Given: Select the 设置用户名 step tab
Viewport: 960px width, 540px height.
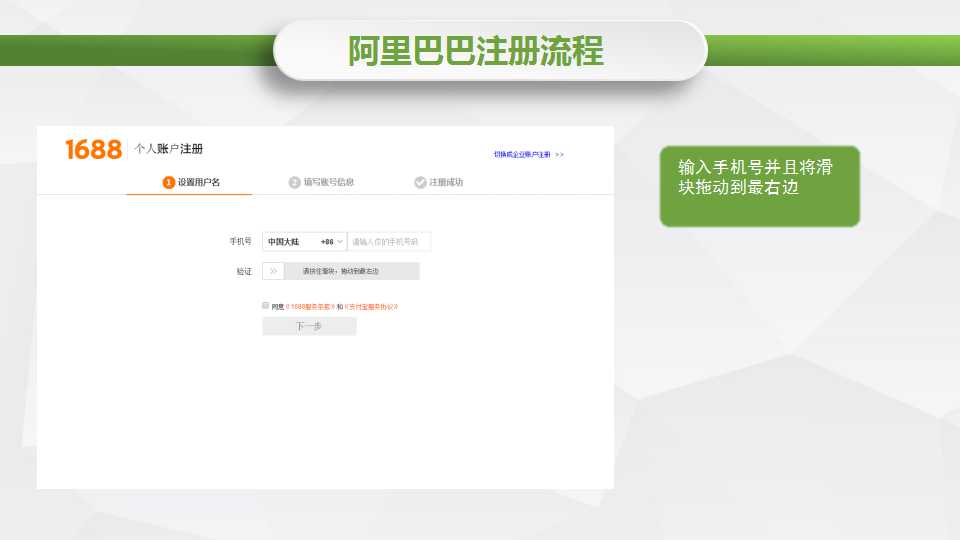Looking at the screenshot, I should (x=198, y=182).
